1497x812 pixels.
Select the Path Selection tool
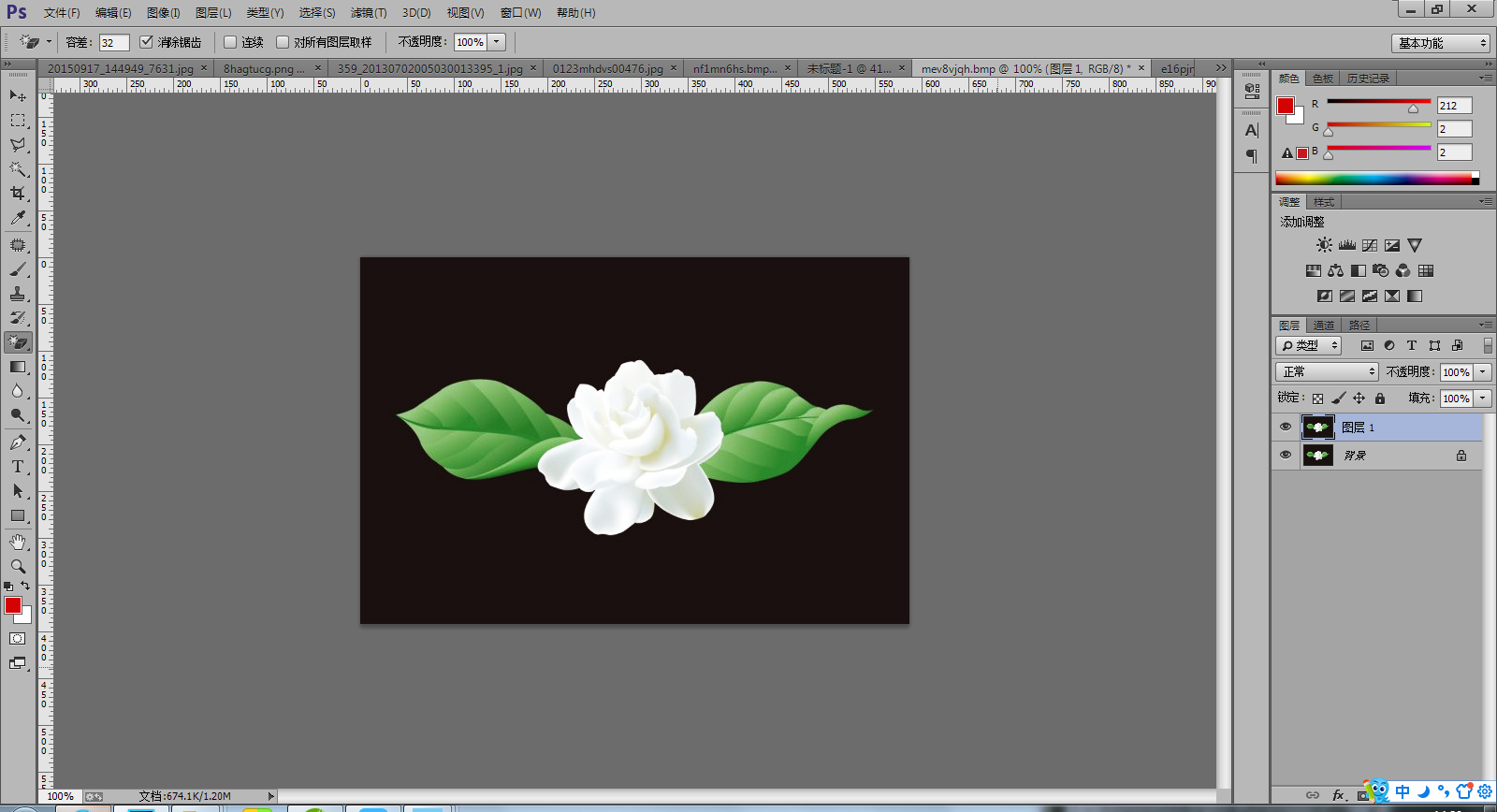18,491
